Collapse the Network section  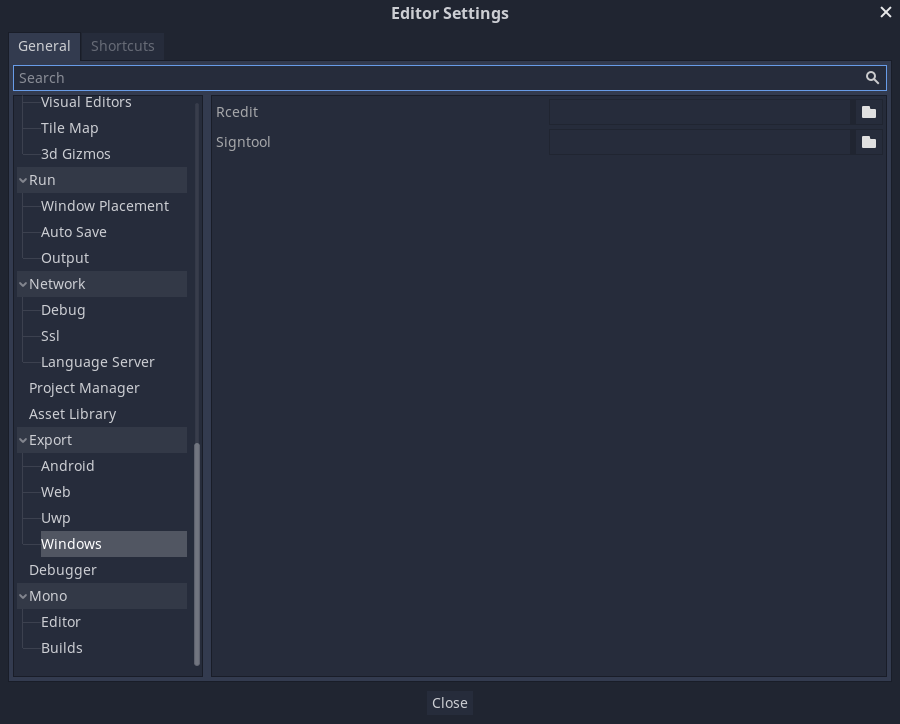click(22, 283)
